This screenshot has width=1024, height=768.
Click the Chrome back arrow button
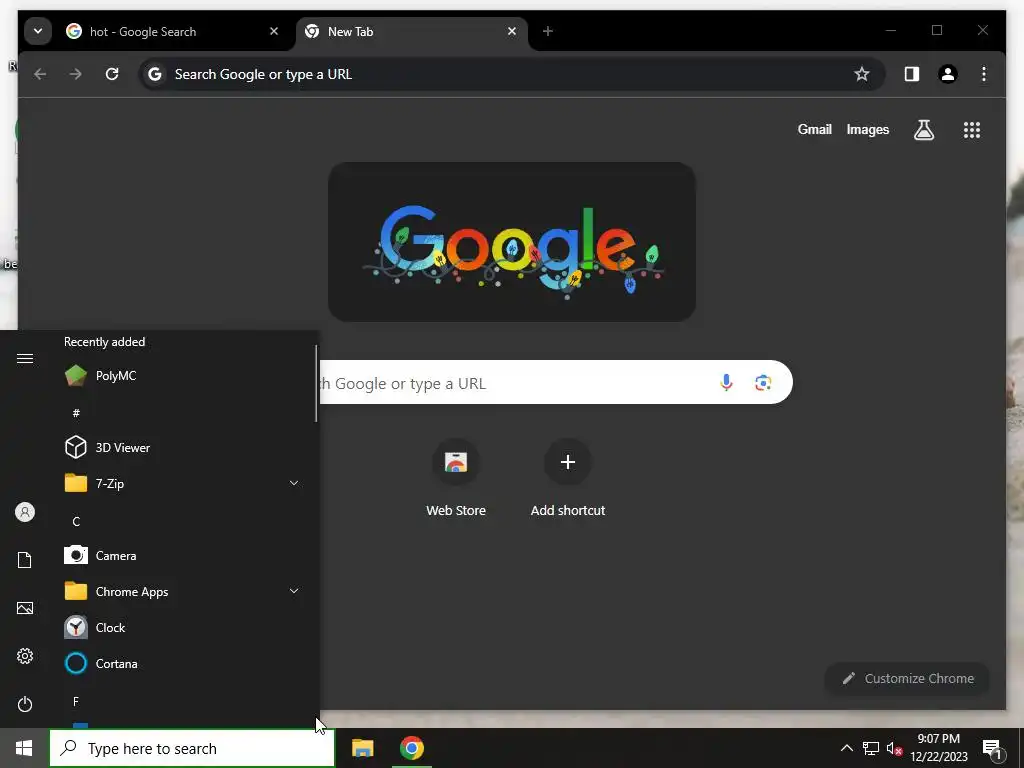(40, 74)
